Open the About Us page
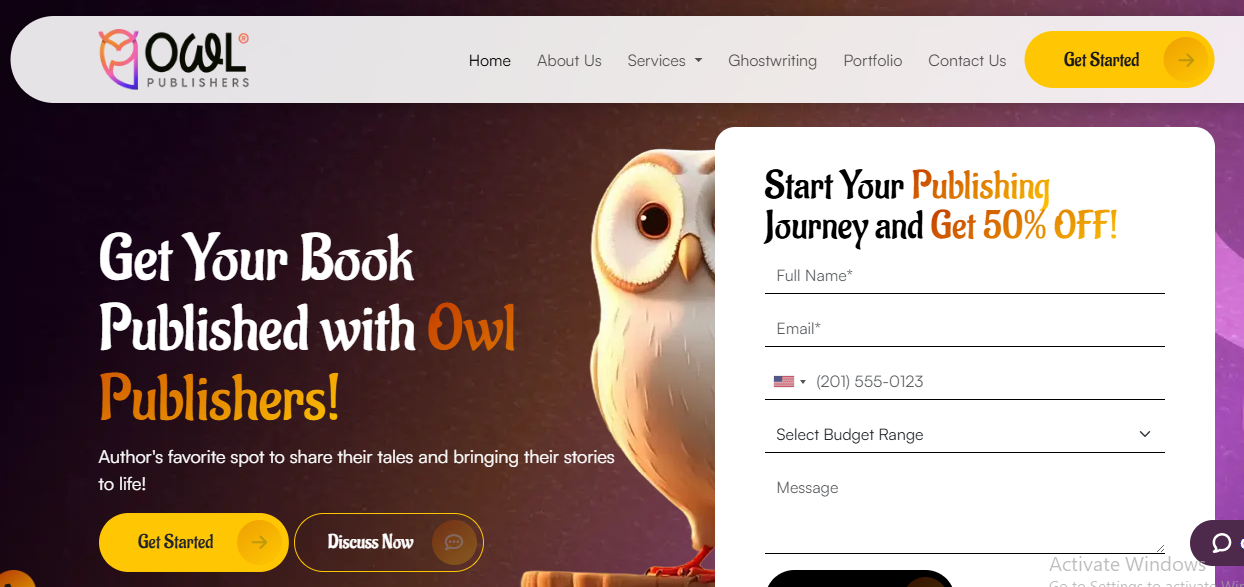Viewport: 1244px width, 587px height. pyautogui.click(x=569, y=60)
